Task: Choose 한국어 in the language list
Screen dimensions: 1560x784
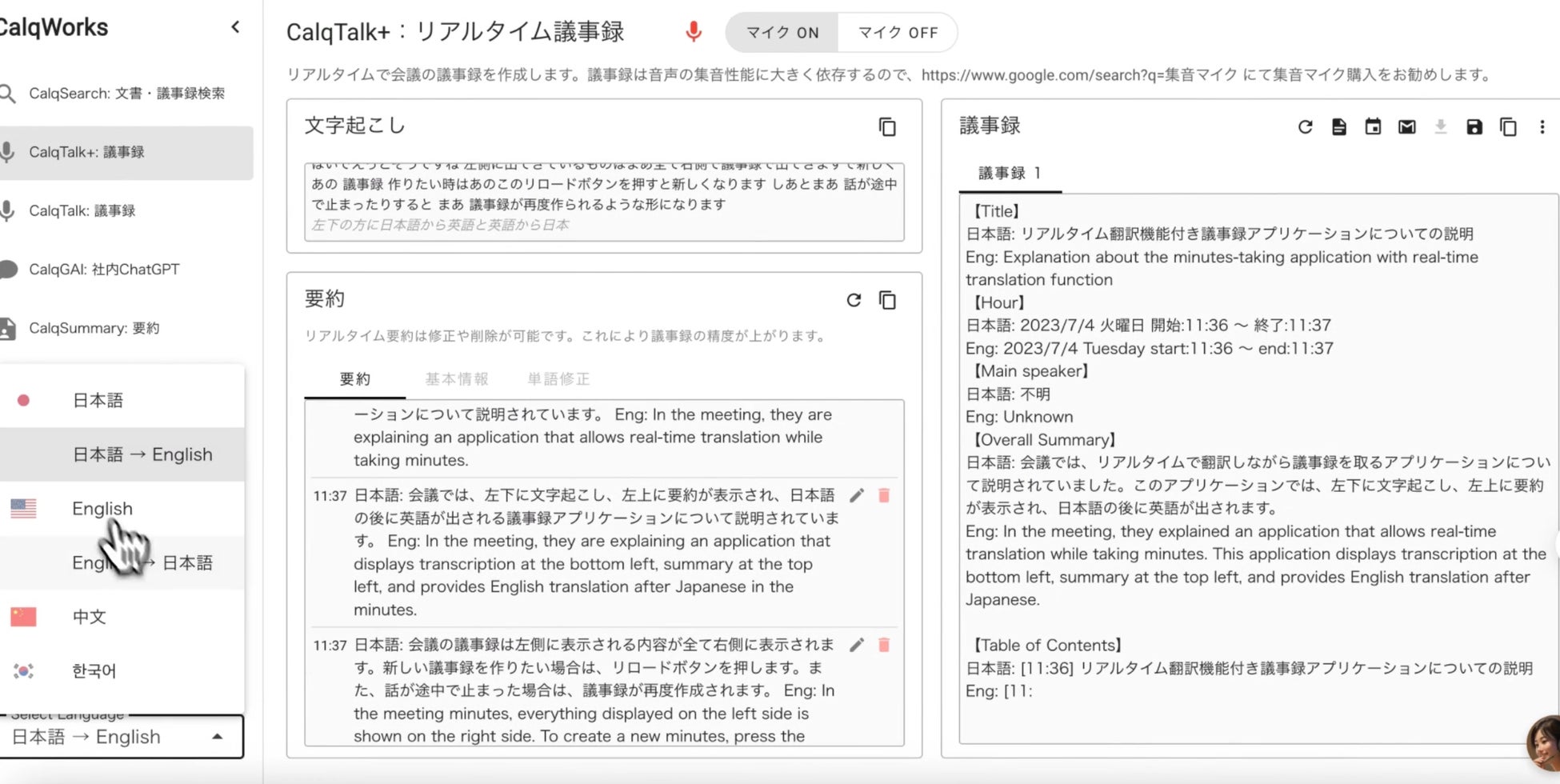Action: (x=122, y=670)
